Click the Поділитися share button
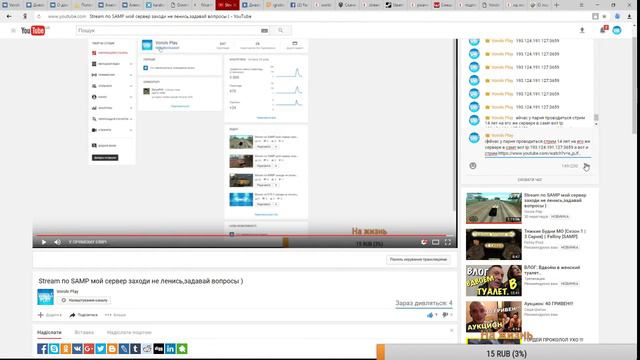Viewport: 640px width, 360px height. (84, 315)
